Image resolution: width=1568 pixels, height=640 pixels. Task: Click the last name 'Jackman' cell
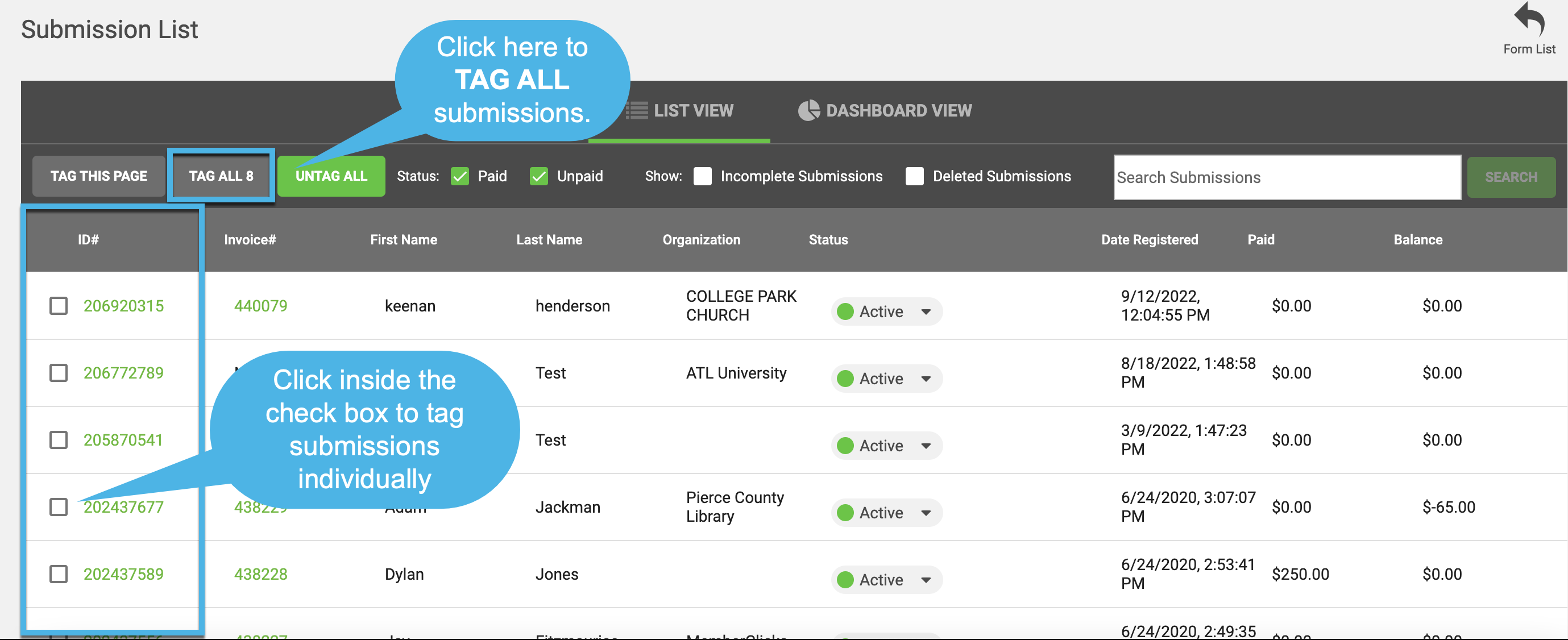click(x=568, y=508)
